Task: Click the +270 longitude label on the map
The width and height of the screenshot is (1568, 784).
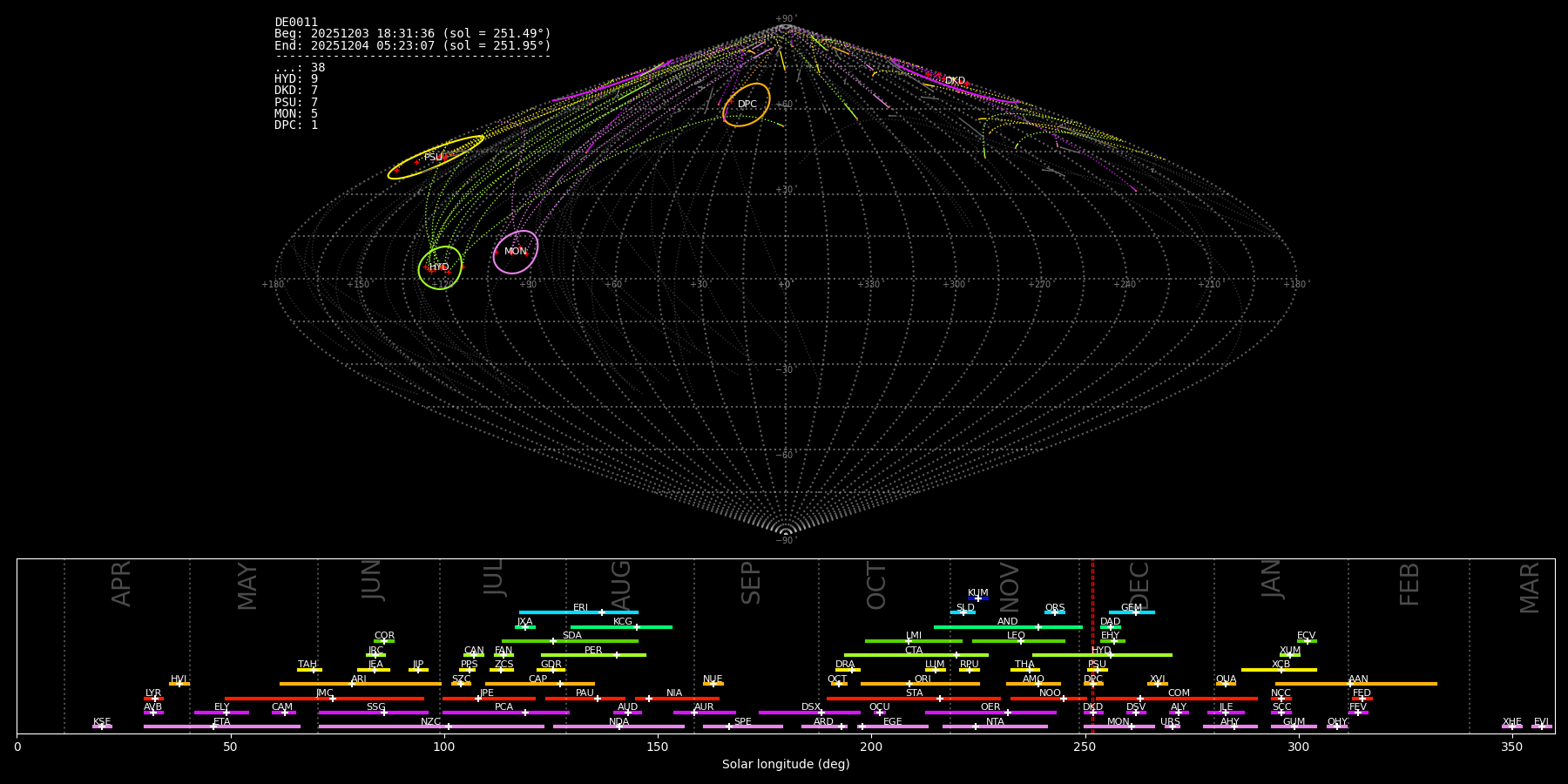Action: tap(1039, 285)
